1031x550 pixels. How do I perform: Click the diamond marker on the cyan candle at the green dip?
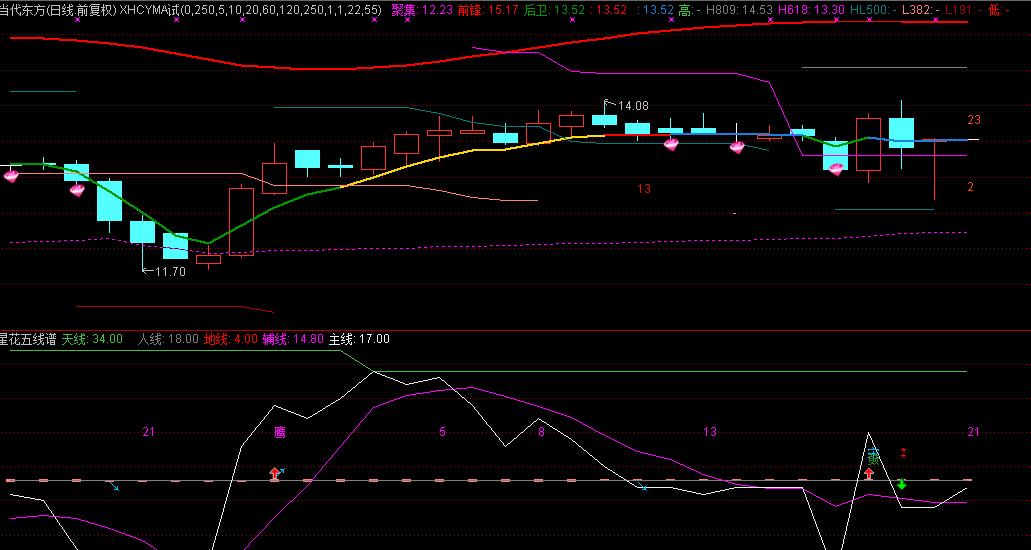(836, 169)
